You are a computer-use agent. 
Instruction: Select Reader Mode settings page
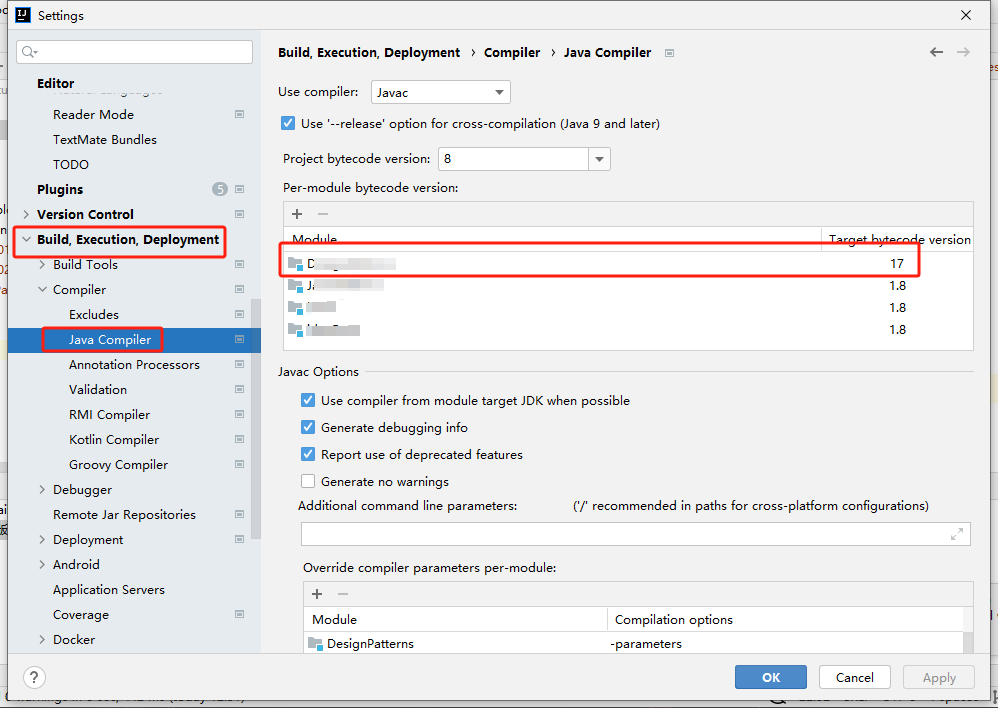(x=94, y=115)
